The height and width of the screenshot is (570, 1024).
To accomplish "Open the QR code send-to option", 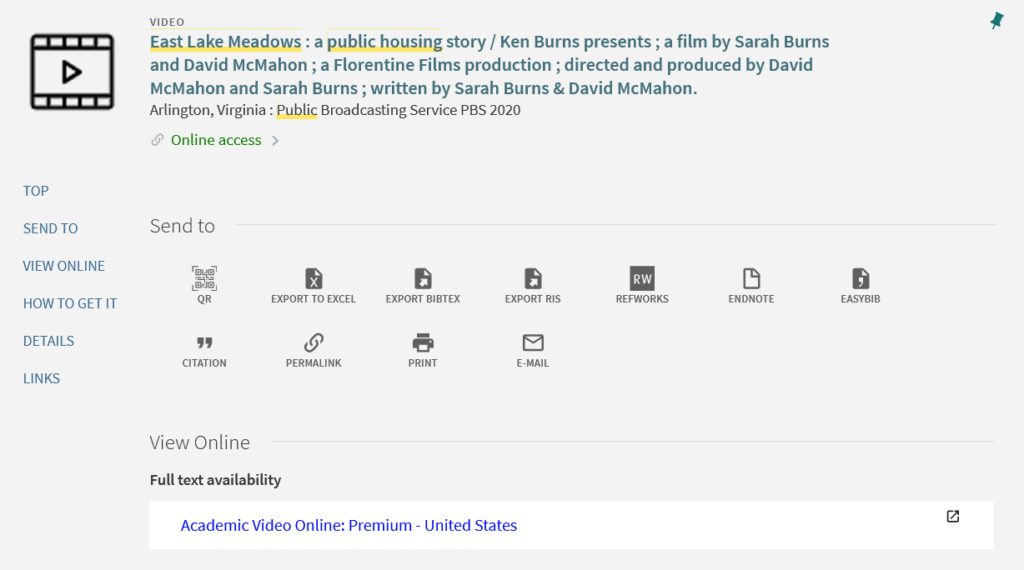I will coord(204,285).
